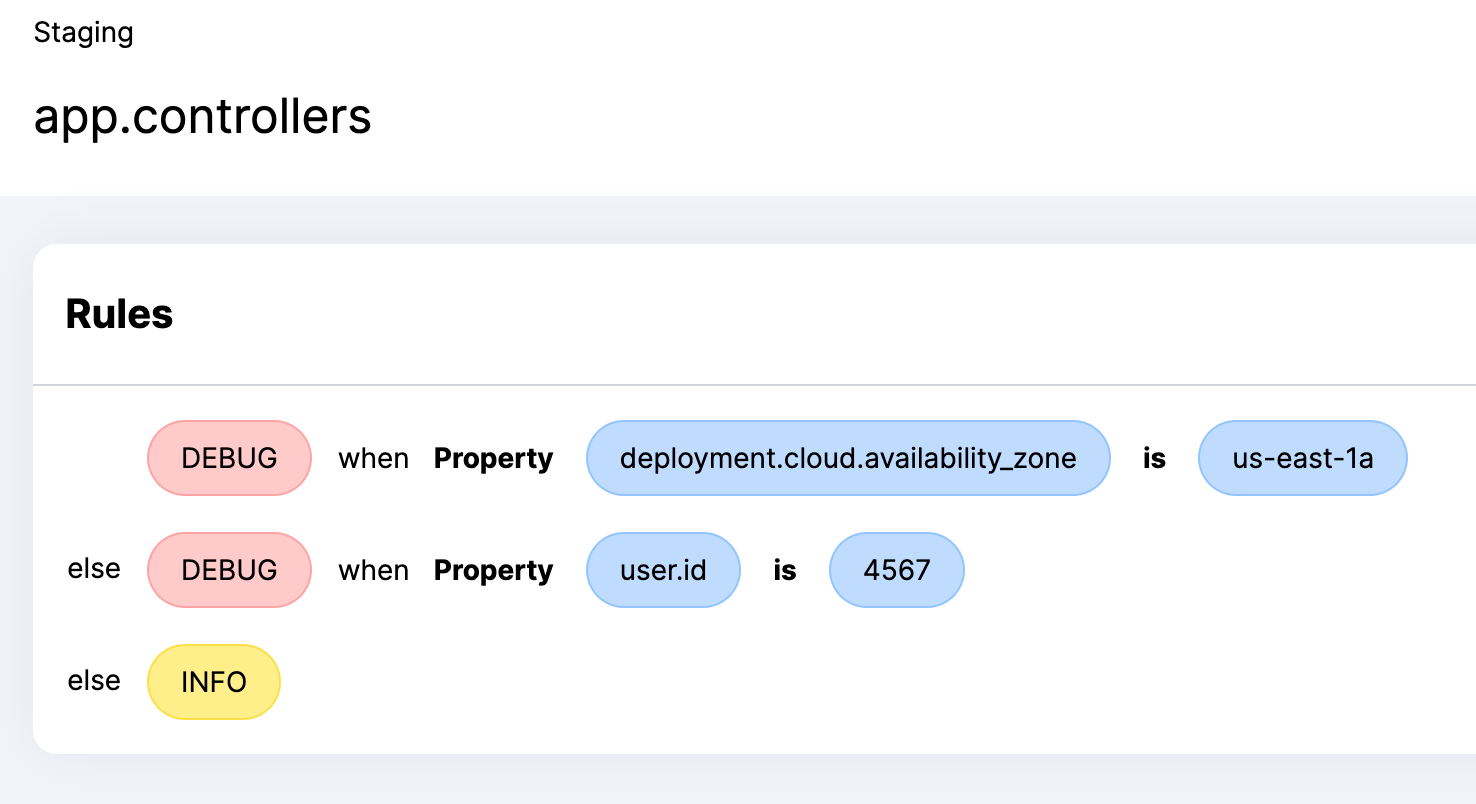Edit the 4567 value pill
This screenshot has width=1476, height=804.
click(897, 570)
